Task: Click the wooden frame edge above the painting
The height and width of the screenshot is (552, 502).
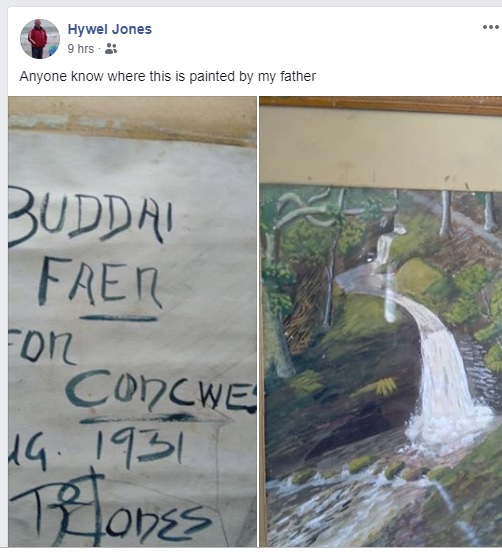Action: [381, 105]
